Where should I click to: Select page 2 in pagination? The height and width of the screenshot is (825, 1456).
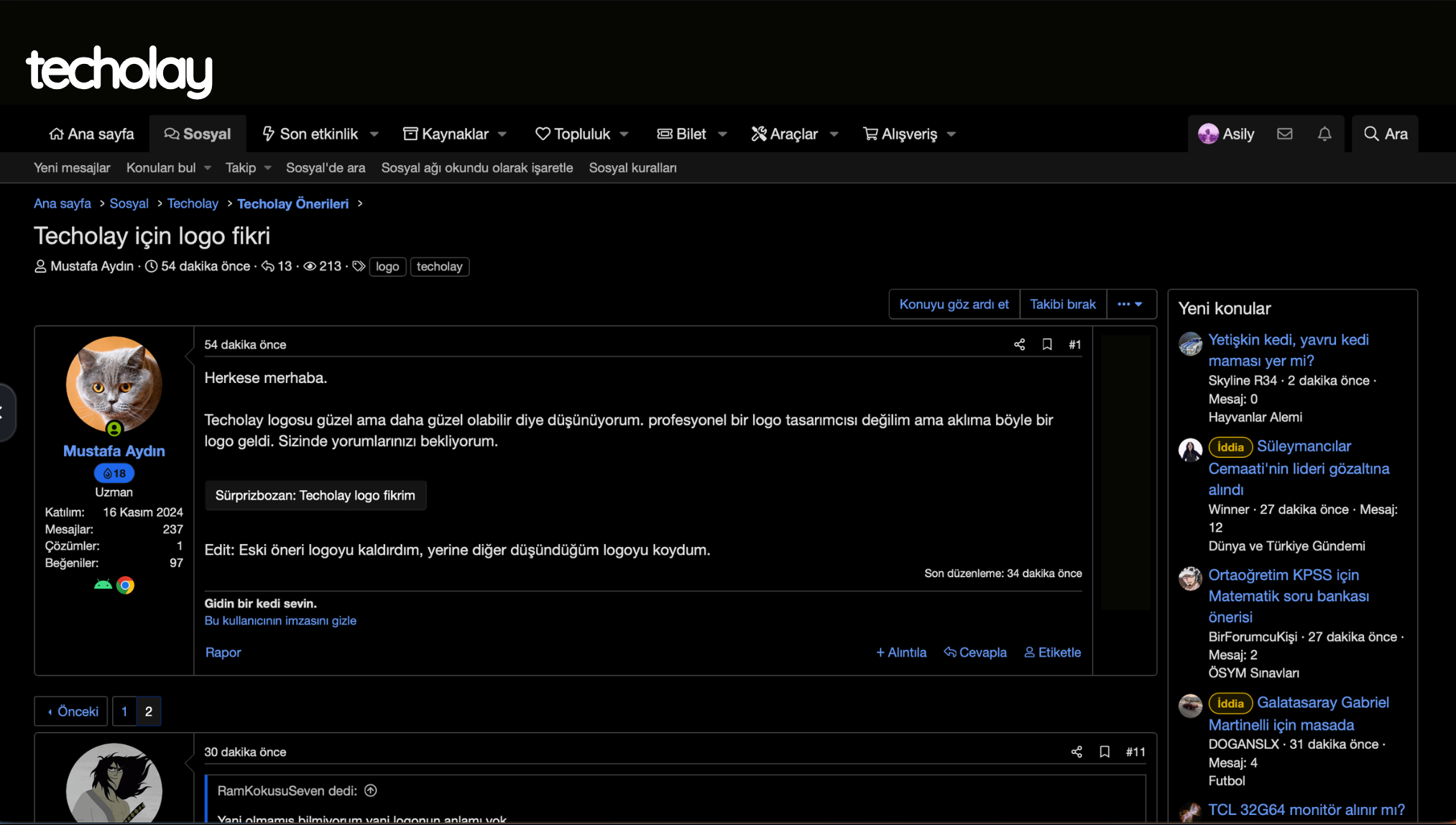click(x=149, y=711)
